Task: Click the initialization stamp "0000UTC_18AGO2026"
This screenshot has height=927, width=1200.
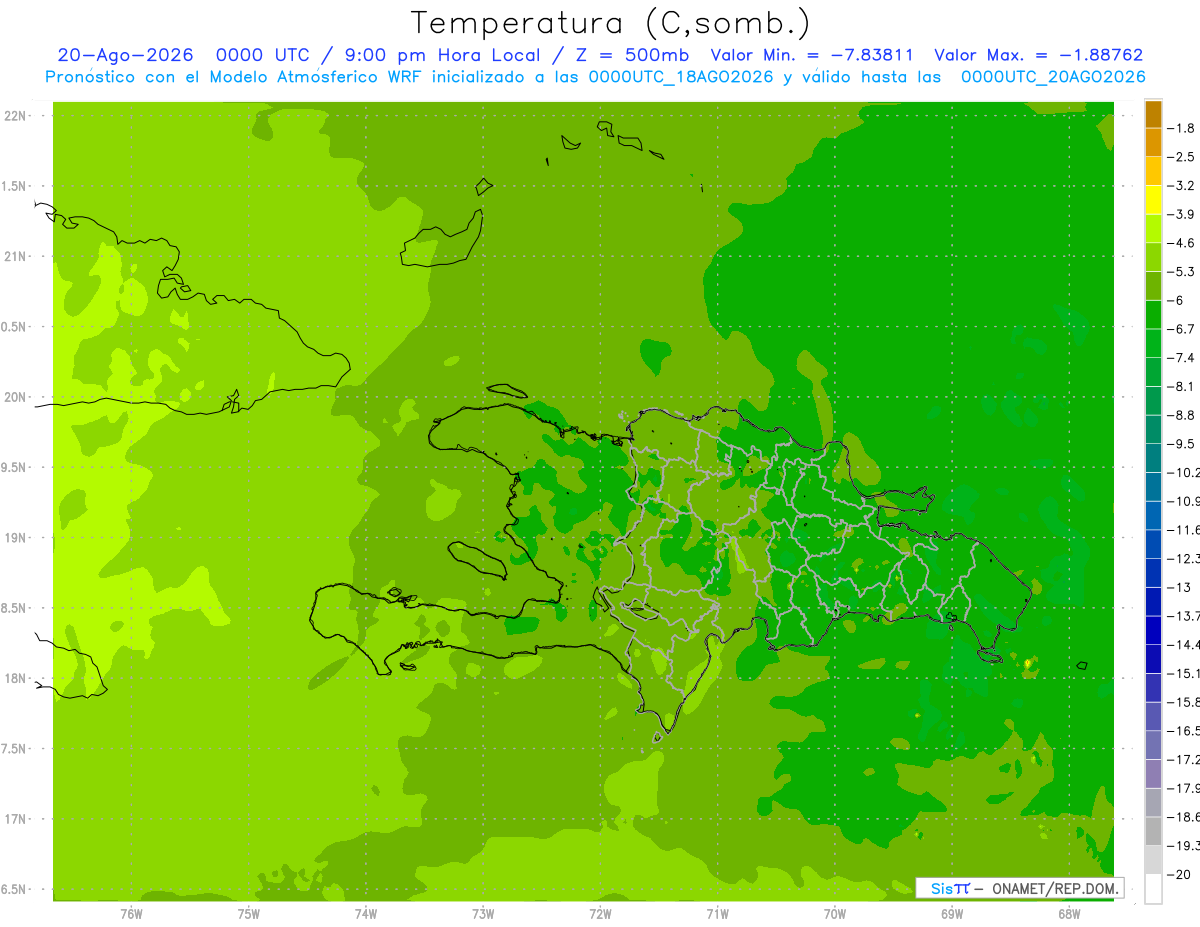Action: (x=681, y=77)
